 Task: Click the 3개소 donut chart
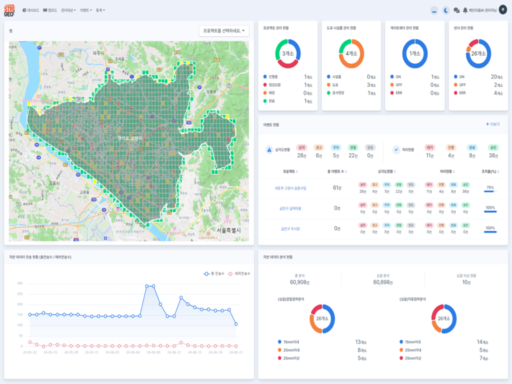(288, 53)
